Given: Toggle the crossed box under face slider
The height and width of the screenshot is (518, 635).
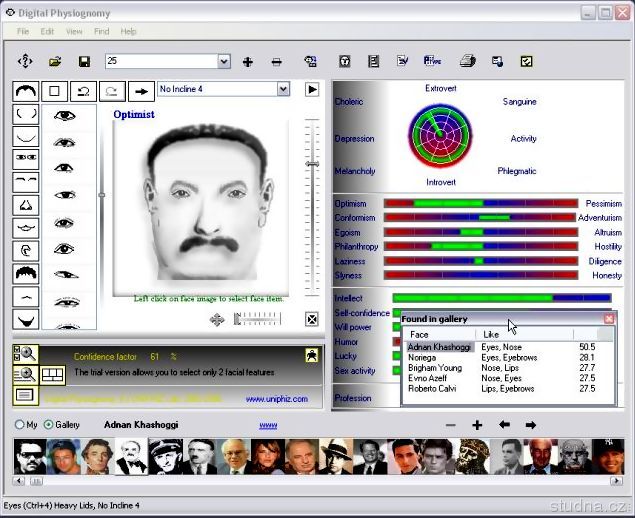Looking at the screenshot, I should pos(312,319).
